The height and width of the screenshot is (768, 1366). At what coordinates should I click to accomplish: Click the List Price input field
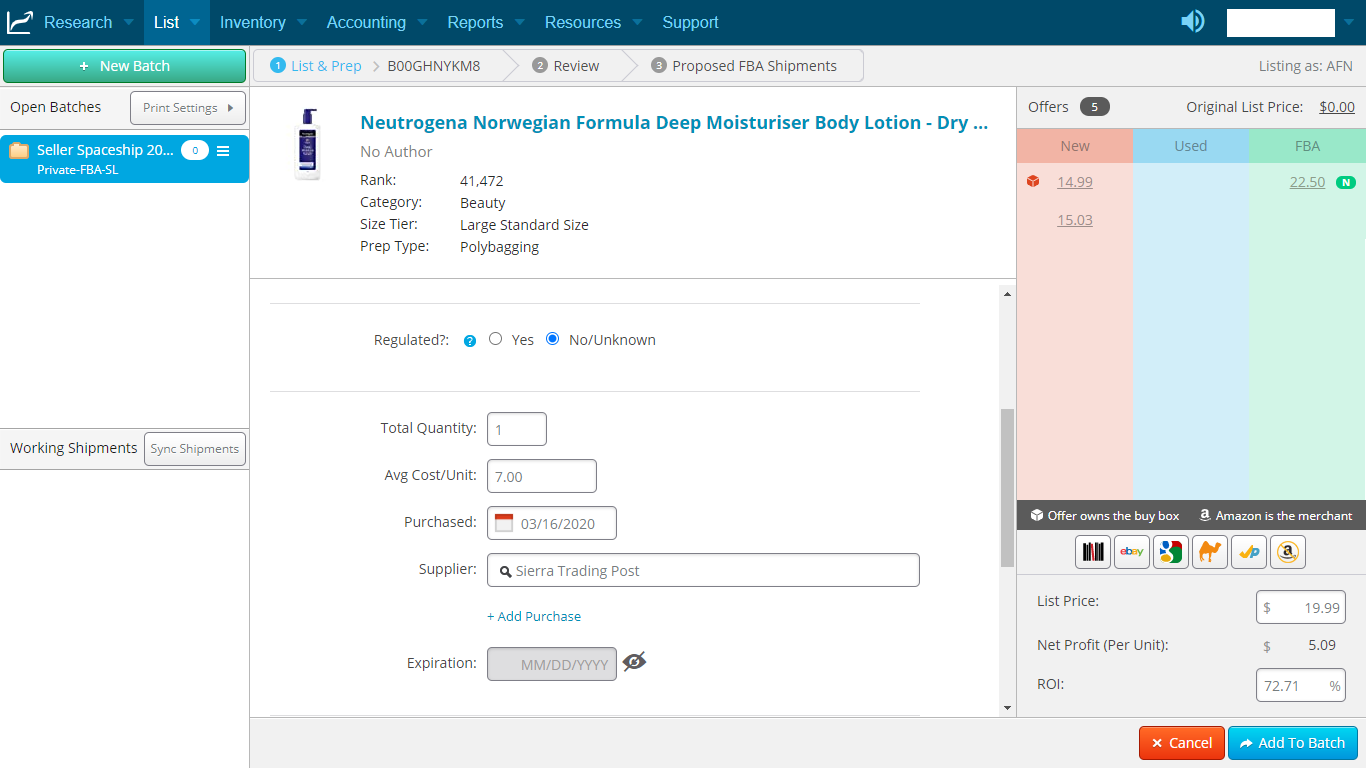click(x=1301, y=607)
